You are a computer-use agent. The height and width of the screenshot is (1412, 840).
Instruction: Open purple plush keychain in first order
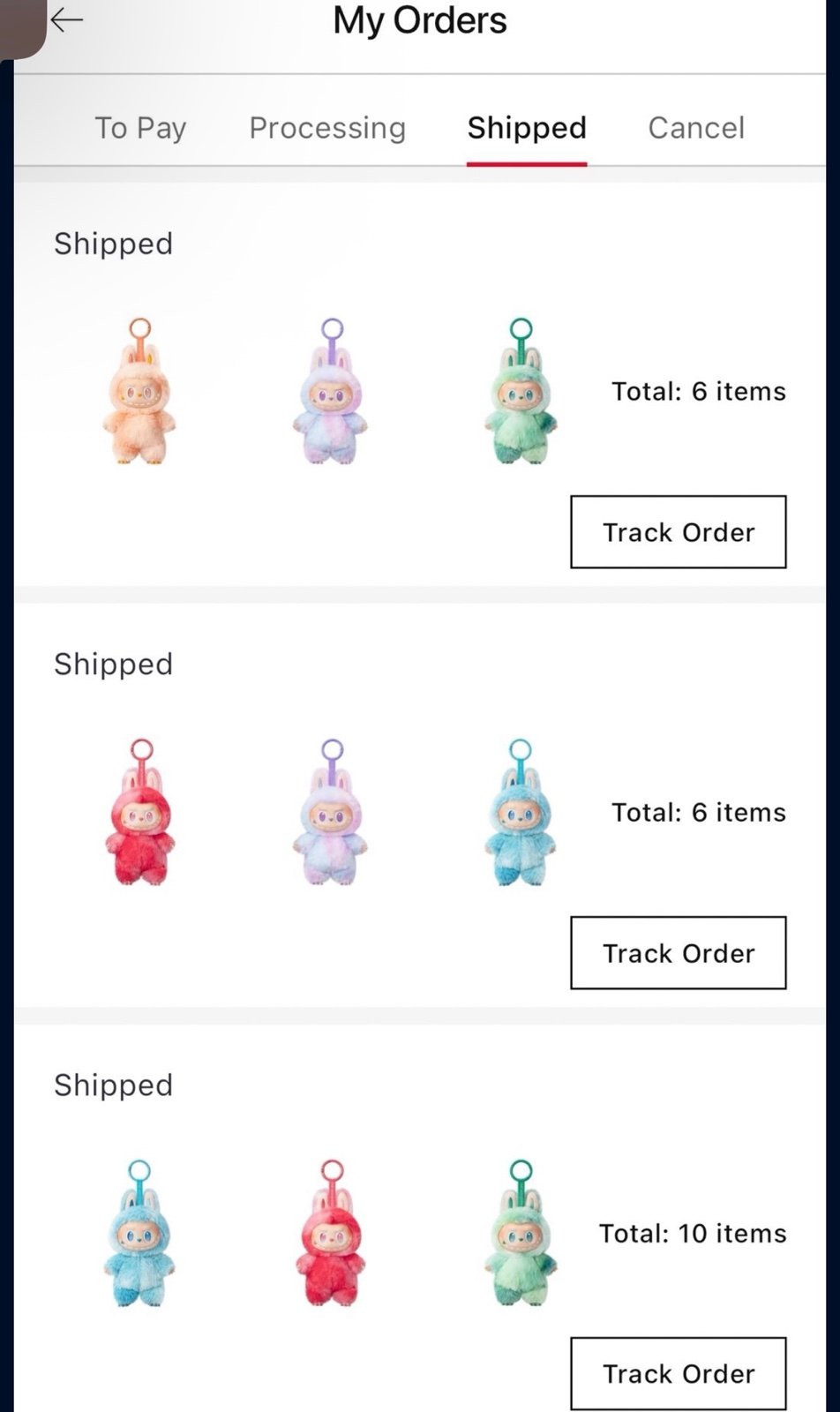pyautogui.click(x=331, y=391)
